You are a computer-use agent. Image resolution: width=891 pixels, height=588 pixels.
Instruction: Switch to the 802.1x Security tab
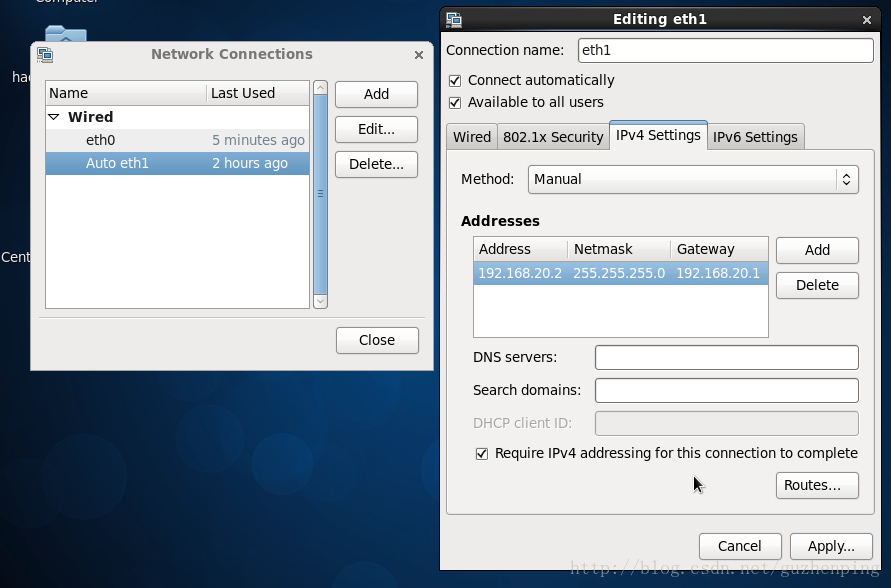[x=553, y=137]
